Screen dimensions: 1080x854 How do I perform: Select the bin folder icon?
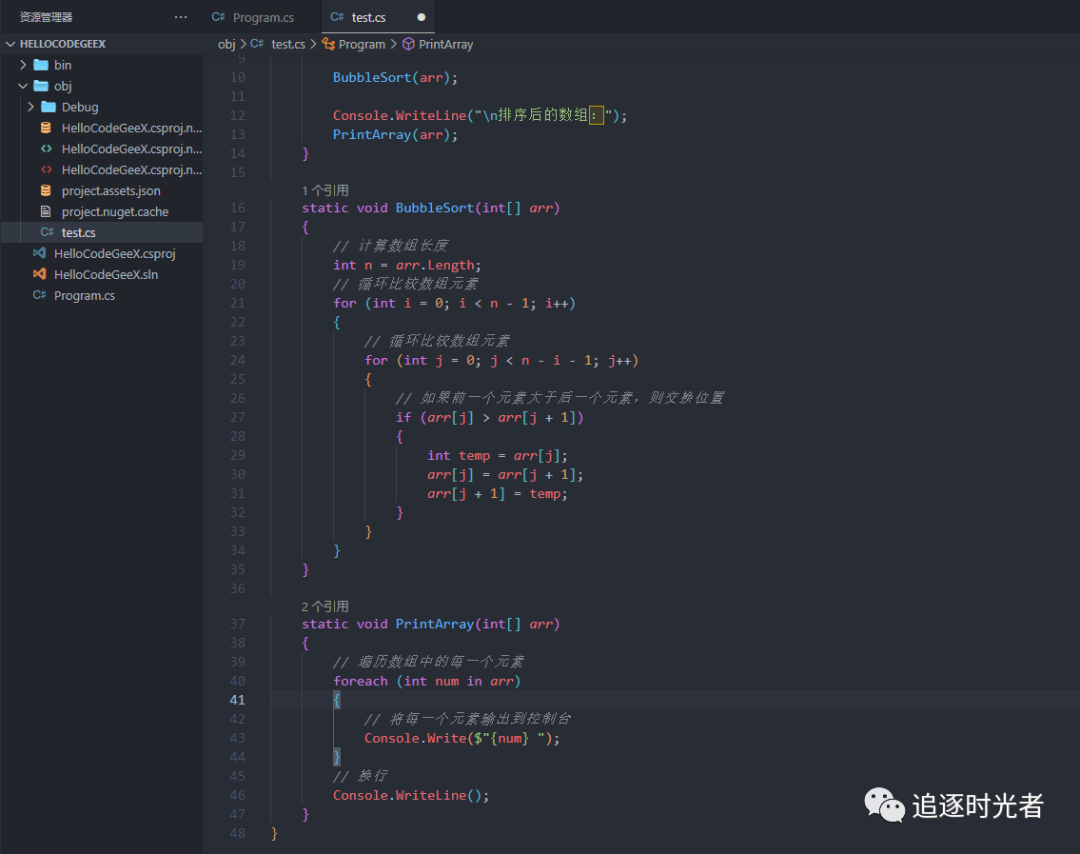[x=41, y=65]
